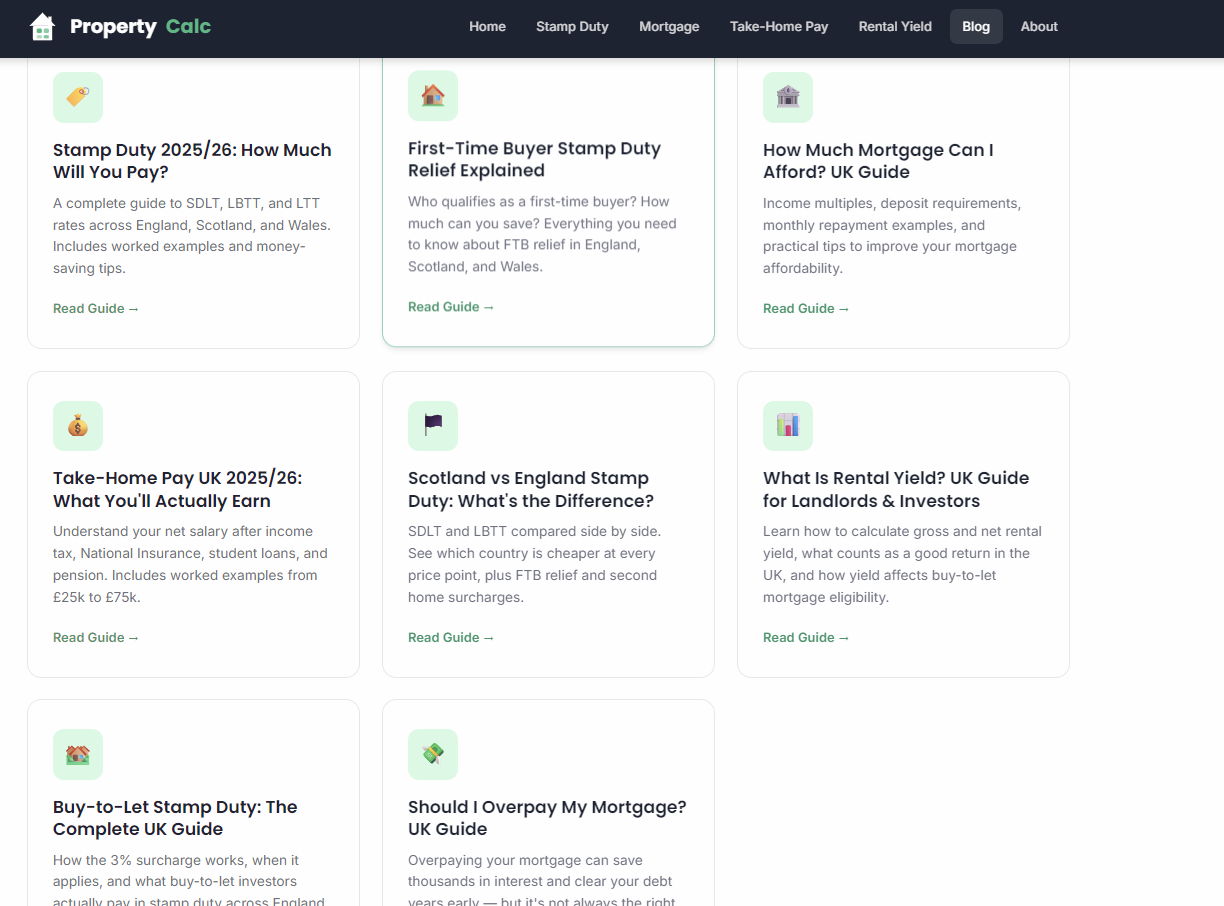
Task: Click the description starting 'How the 3% surcharge works'
Action: tap(189, 880)
